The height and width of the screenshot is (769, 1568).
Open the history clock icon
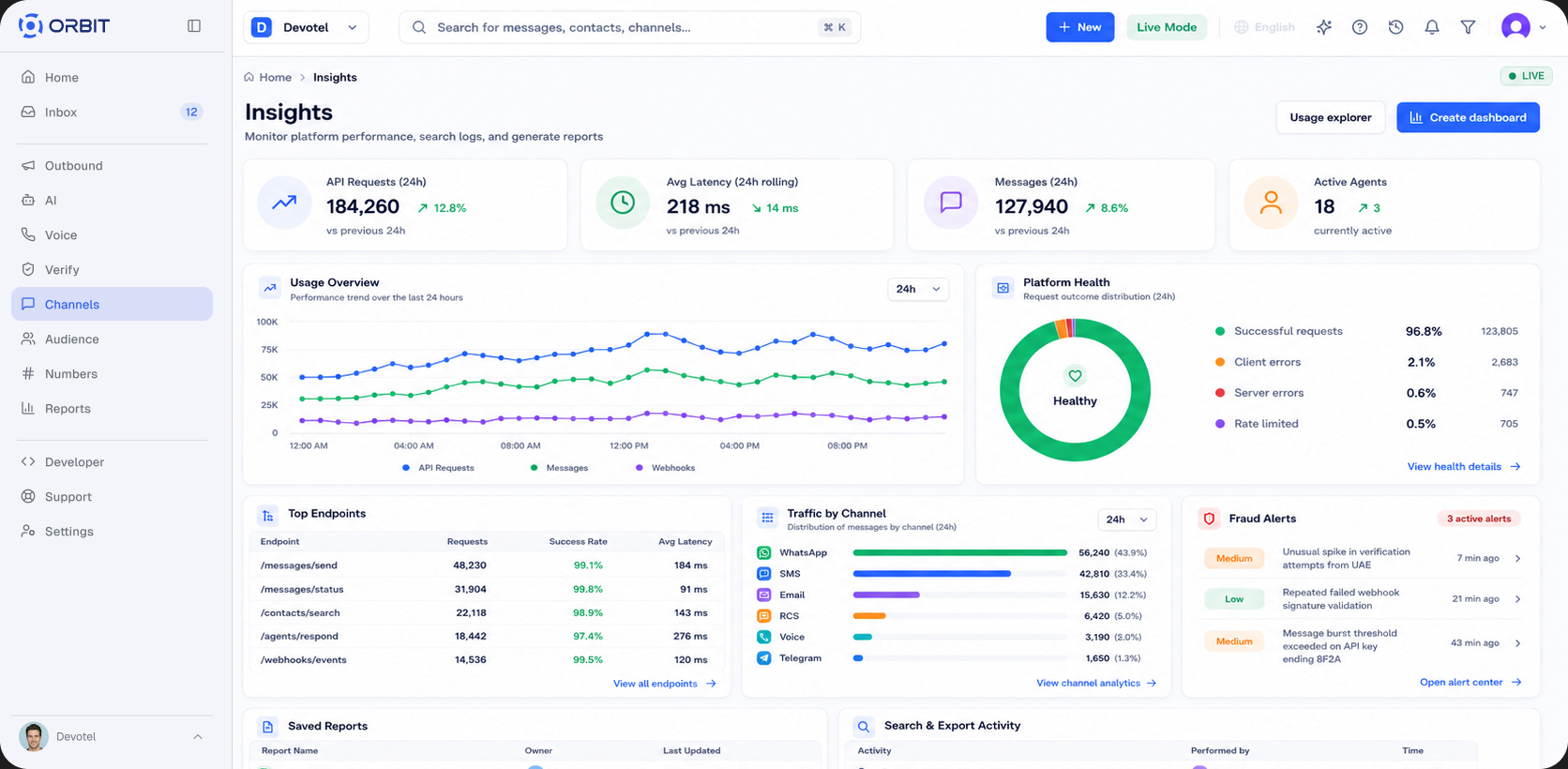point(1395,27)
